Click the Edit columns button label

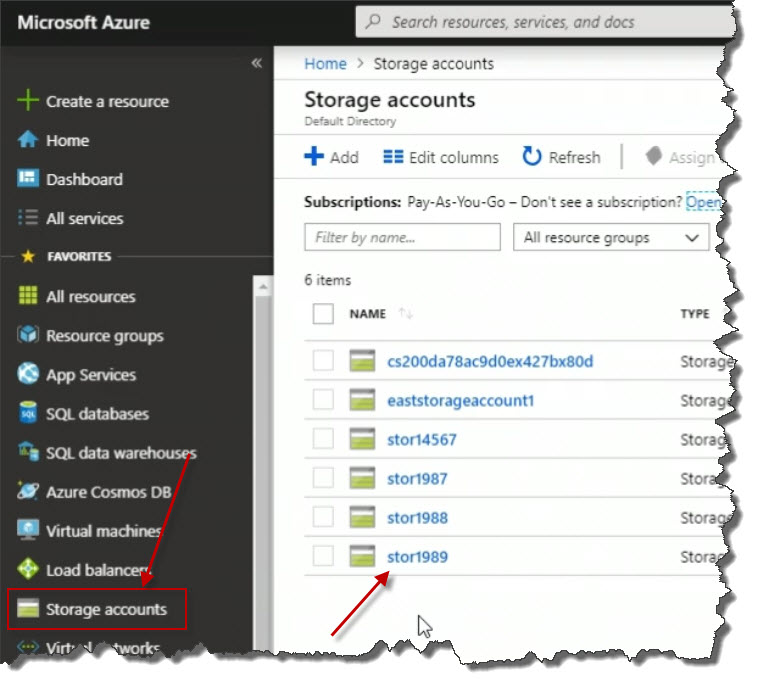click(x=454, y=157)
